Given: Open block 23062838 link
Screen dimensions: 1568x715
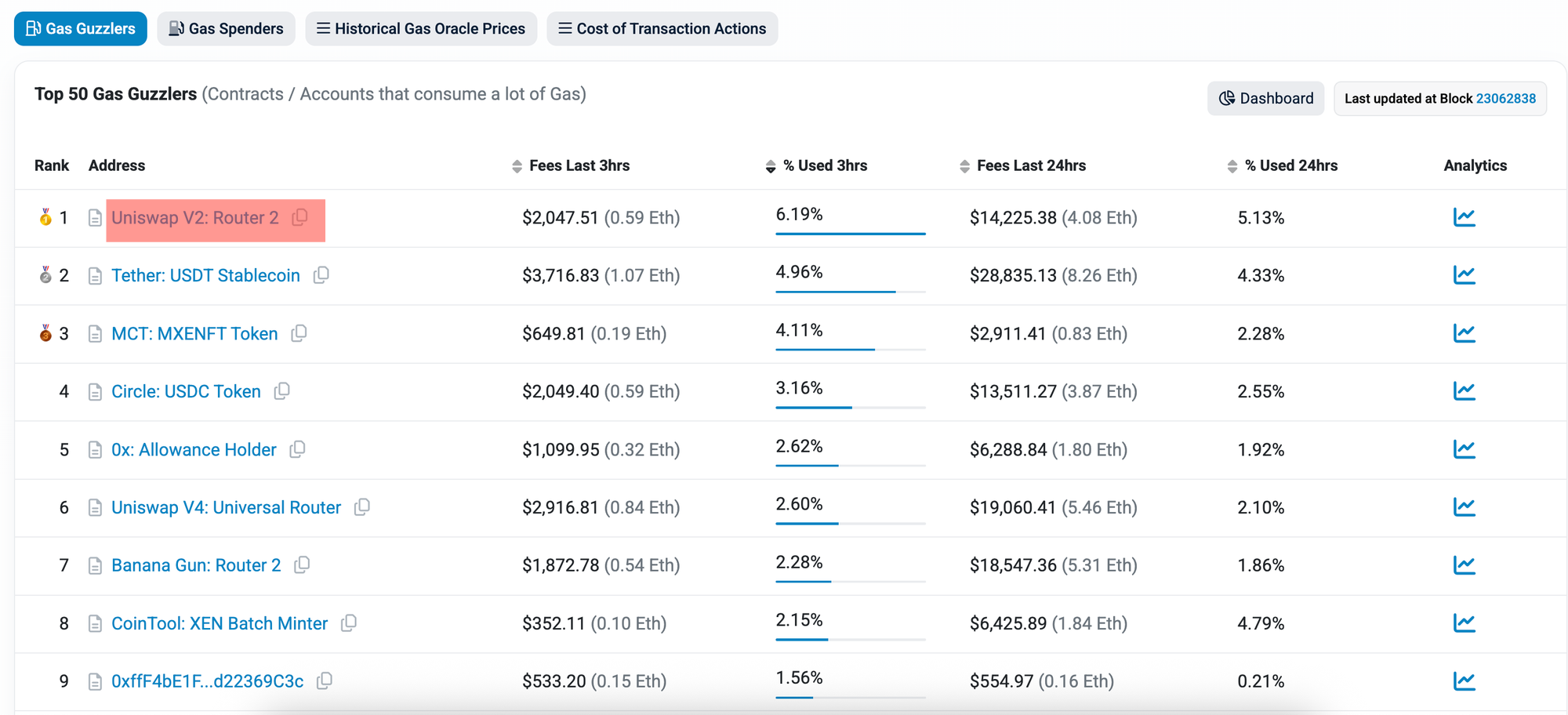Looking at the screenshot, I should pyautogui.click(x=1506, y=99).
